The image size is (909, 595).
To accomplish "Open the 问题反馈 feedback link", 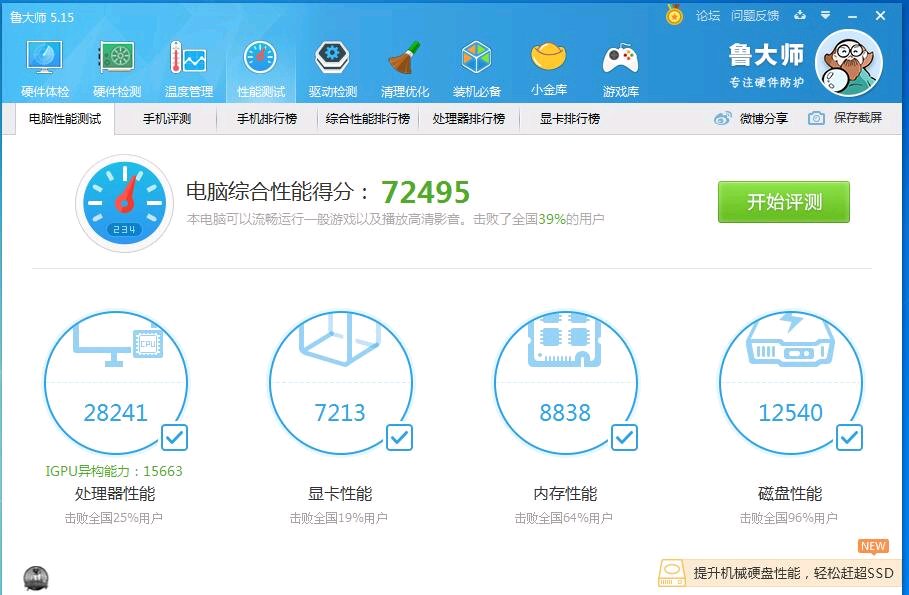I will click(x=755, y=16).
